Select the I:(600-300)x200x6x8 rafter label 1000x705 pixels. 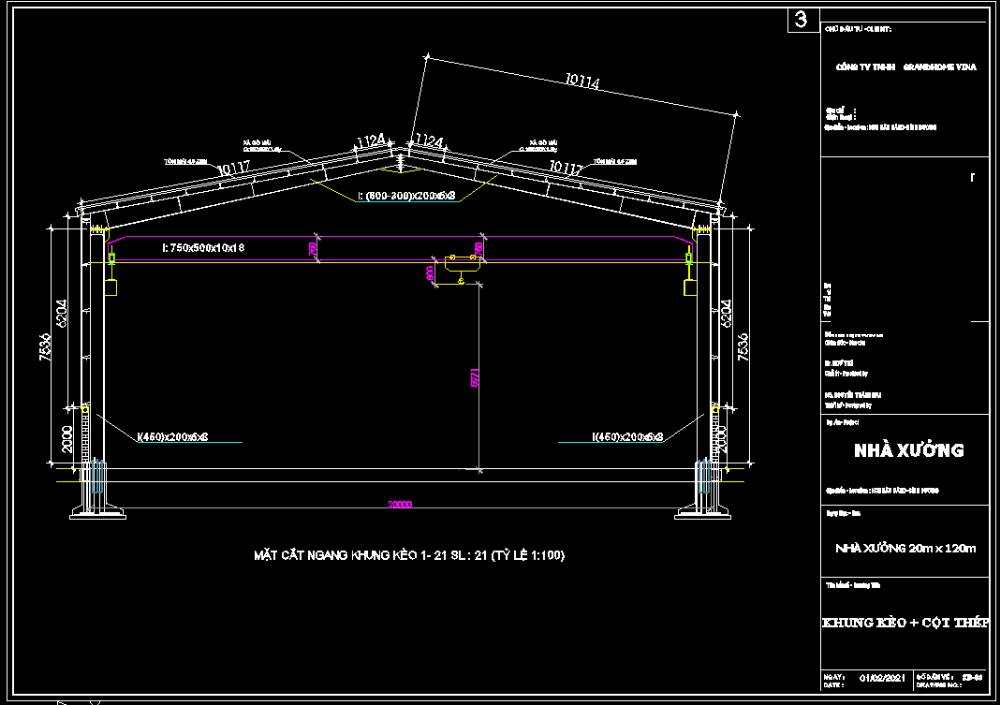(406, 196)
